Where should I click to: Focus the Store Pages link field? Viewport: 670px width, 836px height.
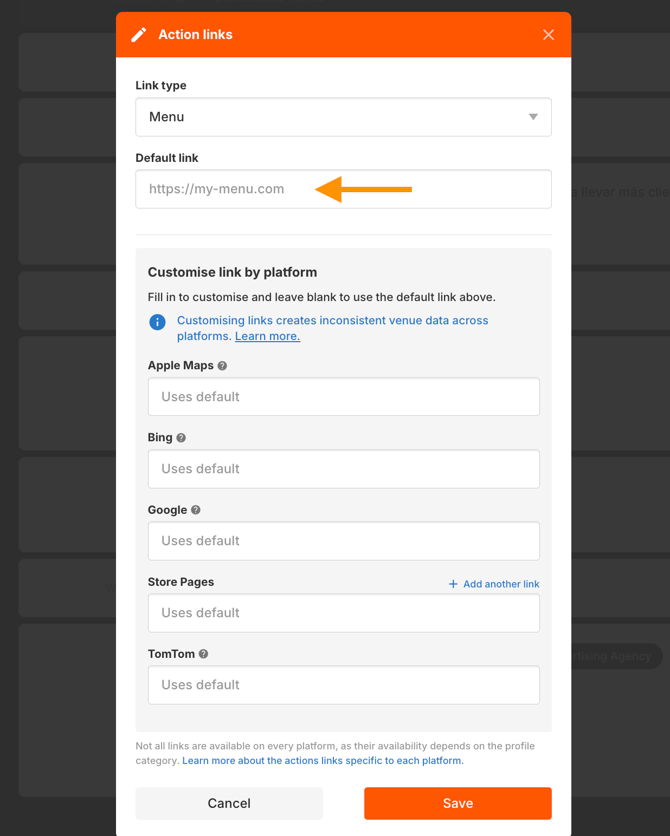(x=343, y=613)
